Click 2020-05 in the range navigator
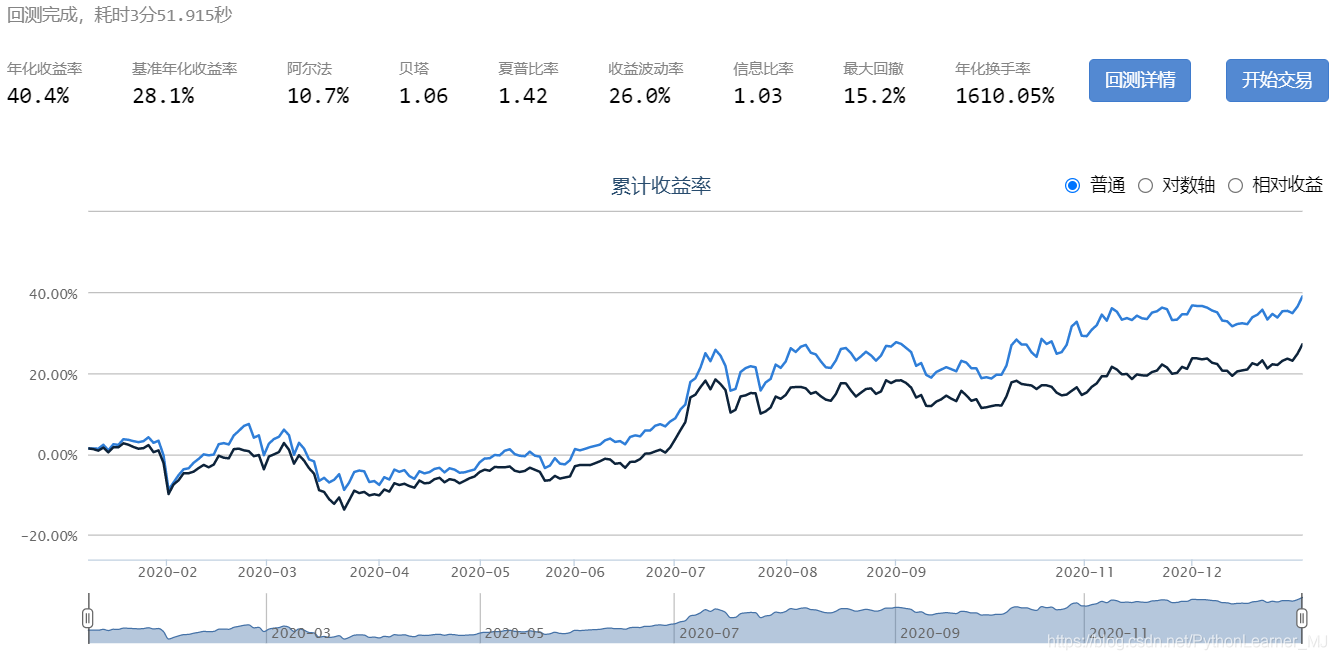1337x660 pixels. 514,633
